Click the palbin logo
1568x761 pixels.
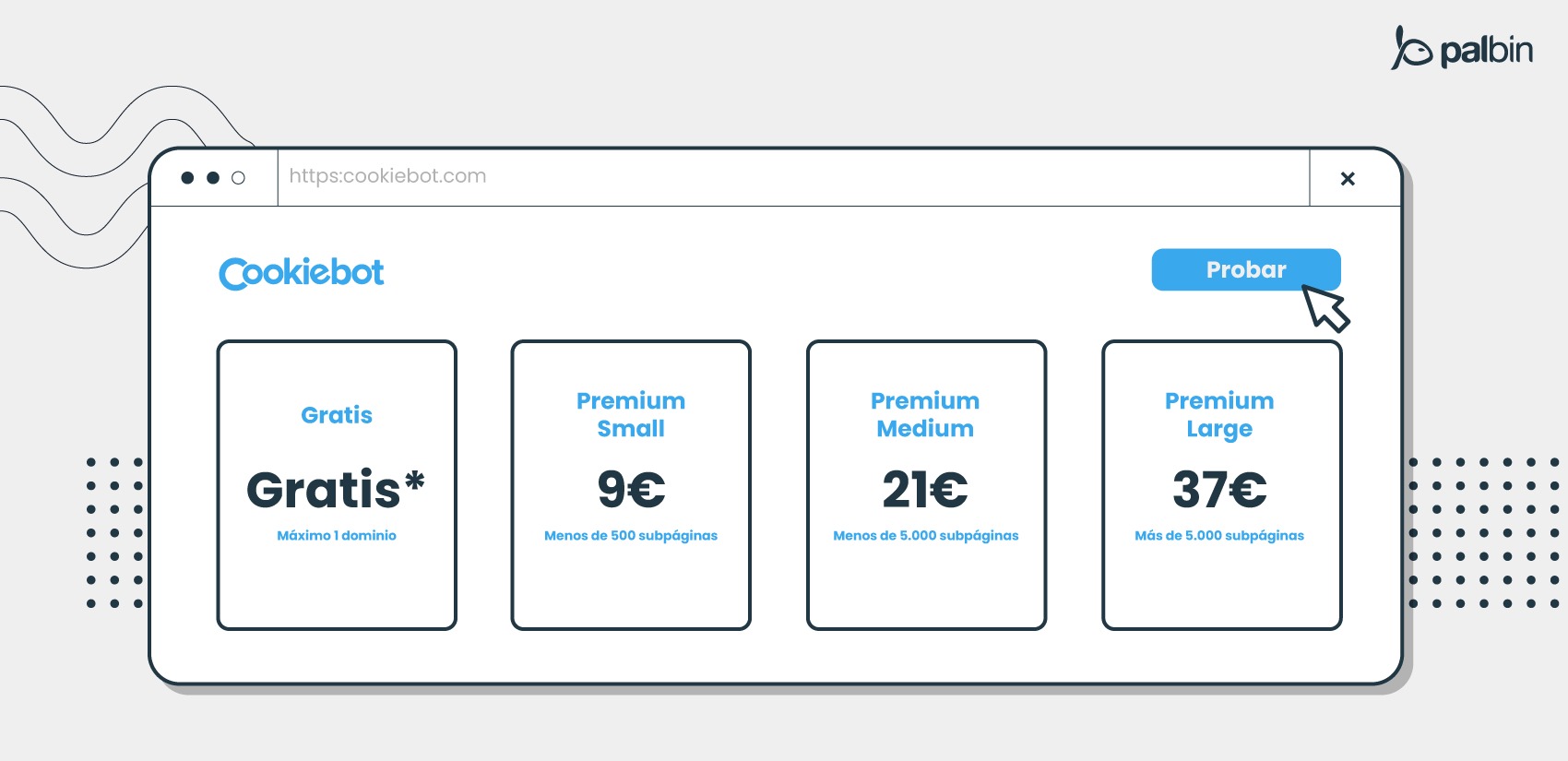point(1462,48)
